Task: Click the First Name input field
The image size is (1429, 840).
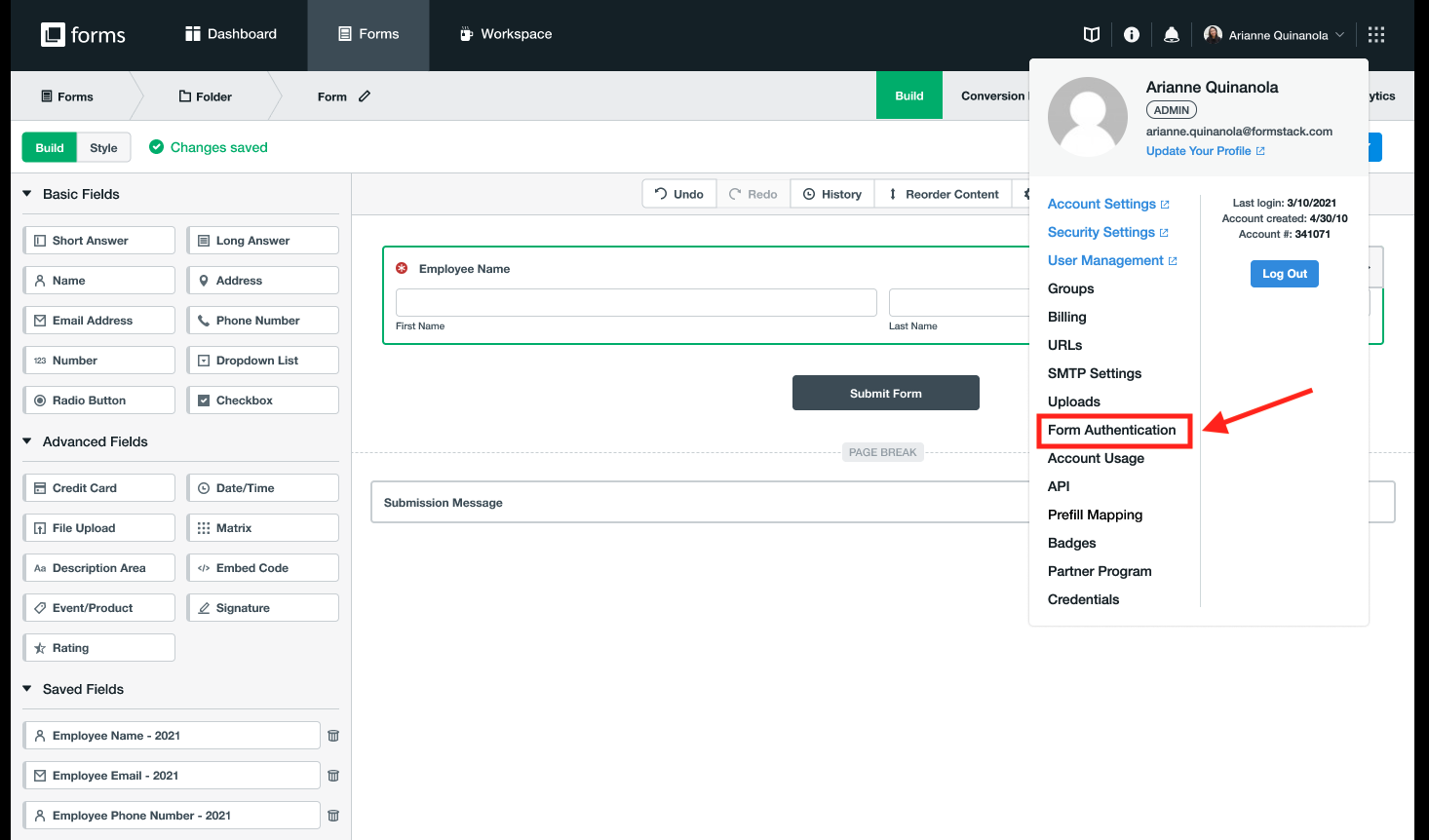Action: point(636,302)
